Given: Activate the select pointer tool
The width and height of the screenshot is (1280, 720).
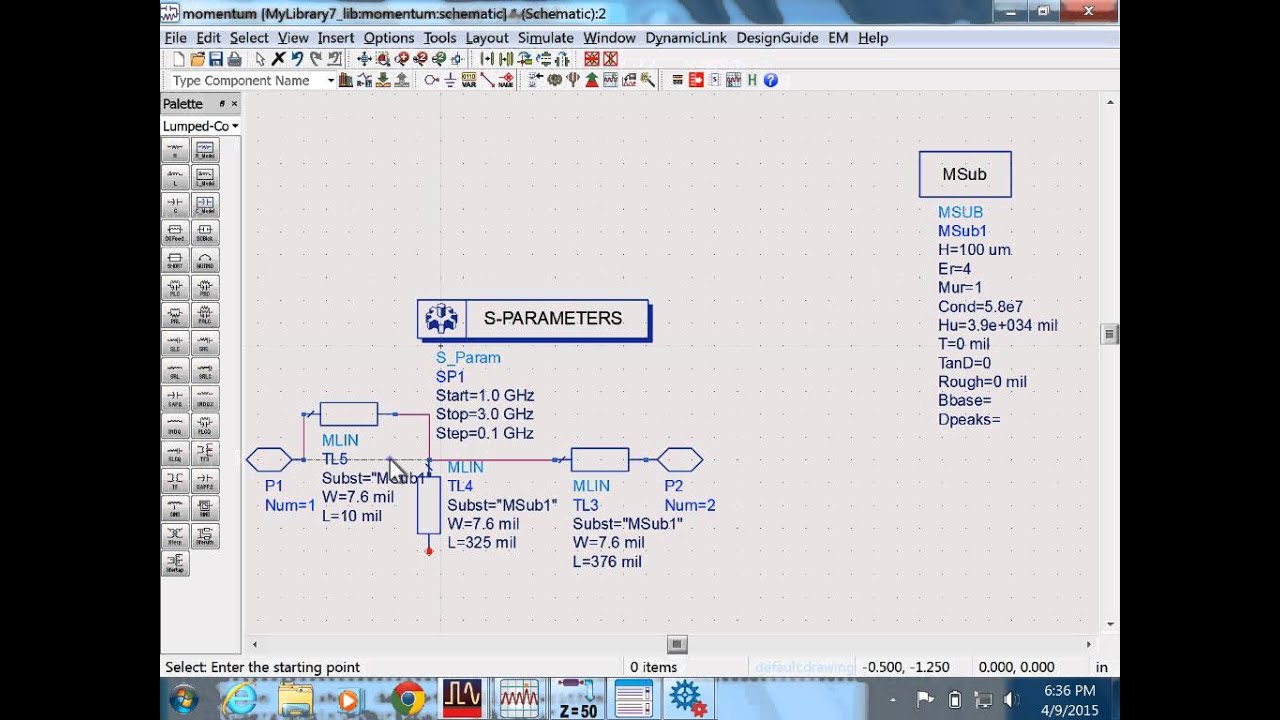Looking at the screenshot, I should click(260, 59).
